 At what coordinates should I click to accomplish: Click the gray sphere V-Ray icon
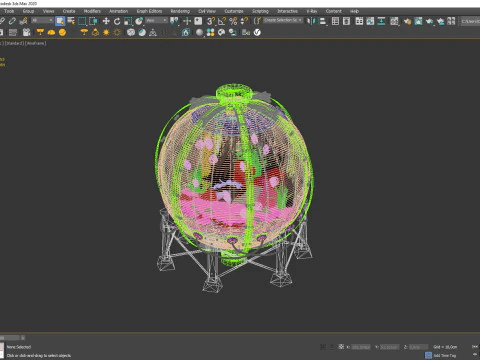[x=199, y=32]
